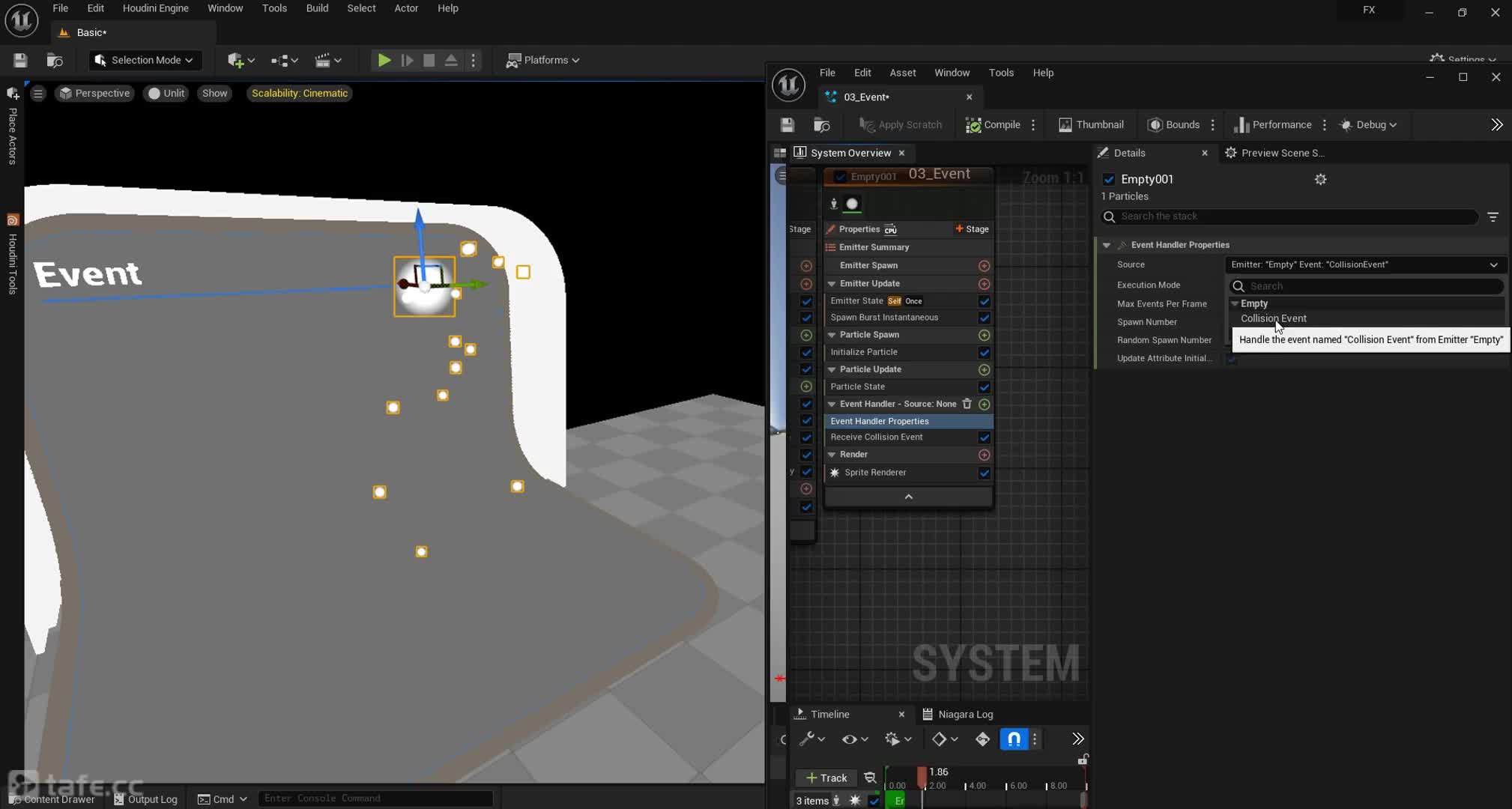Open the stack filter icon beside search

tap(1493, 216)
